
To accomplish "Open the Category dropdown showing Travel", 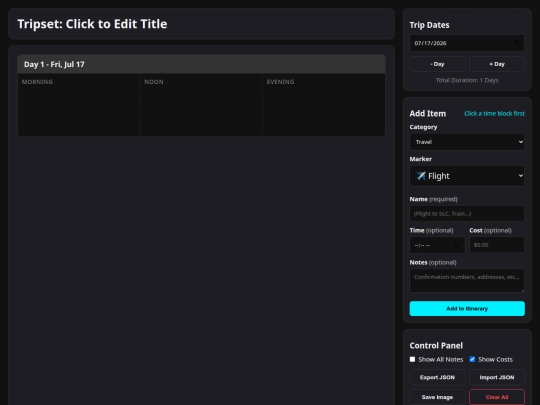I will [x=467, y=142].
